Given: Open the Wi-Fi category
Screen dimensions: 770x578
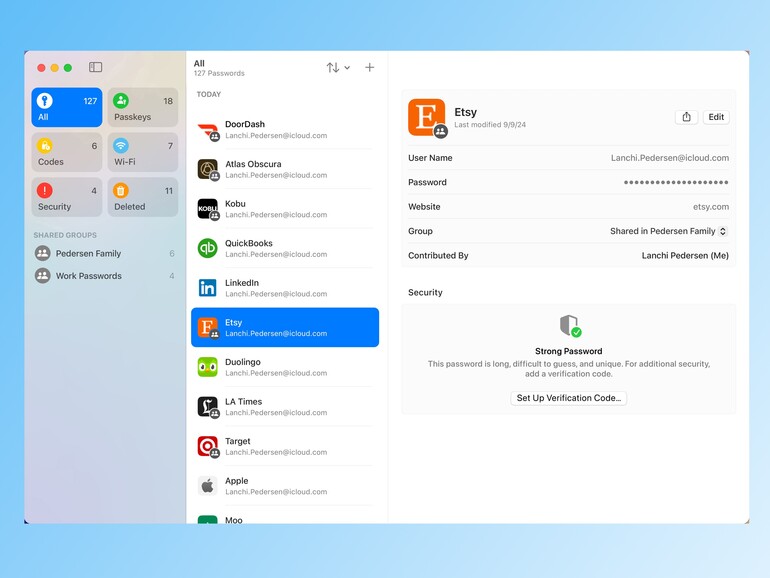Looking at the screenshot, I should [x=143, y=152].
